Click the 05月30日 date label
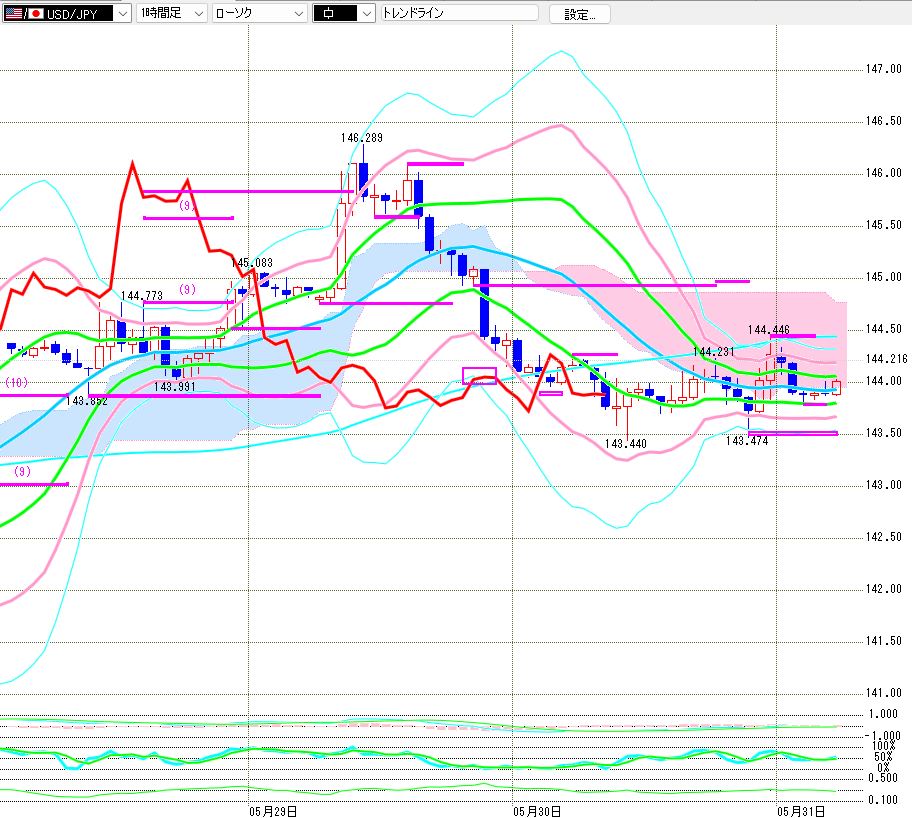912x818 pixels. coord(537,812)
